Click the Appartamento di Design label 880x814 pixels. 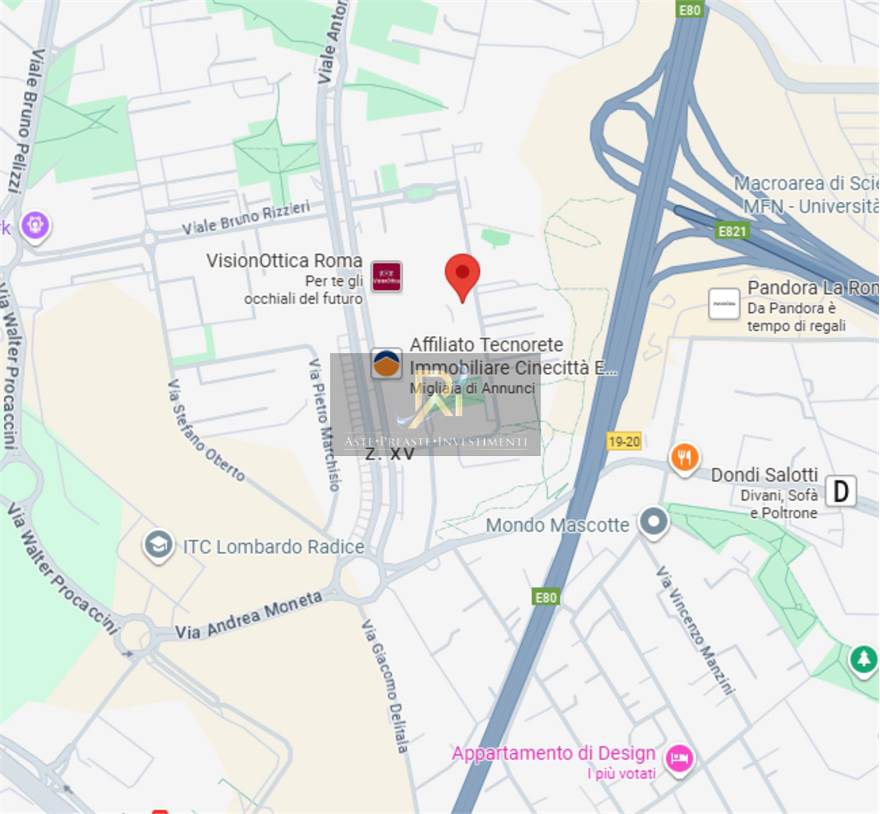pyautogui.click(x=553, y=753)
